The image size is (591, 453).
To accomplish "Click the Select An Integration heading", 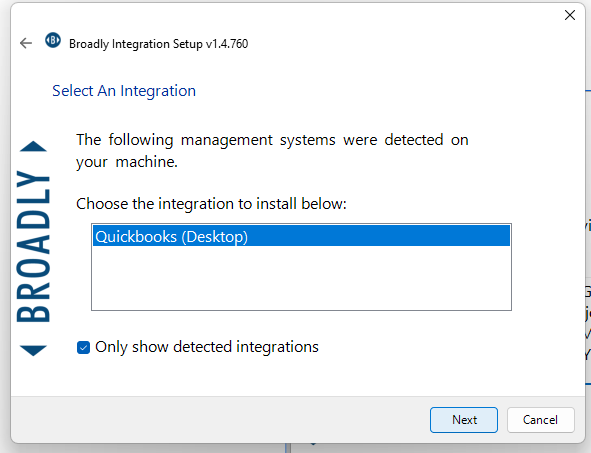I will point(124,91).
